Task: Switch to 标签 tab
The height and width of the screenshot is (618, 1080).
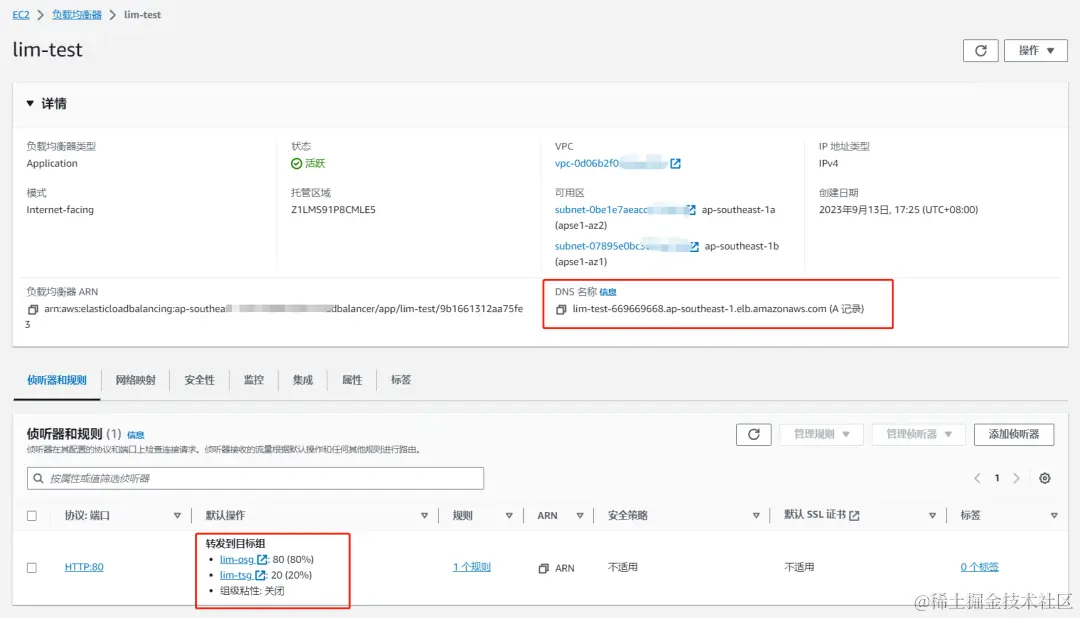Action: coord(401,380)
